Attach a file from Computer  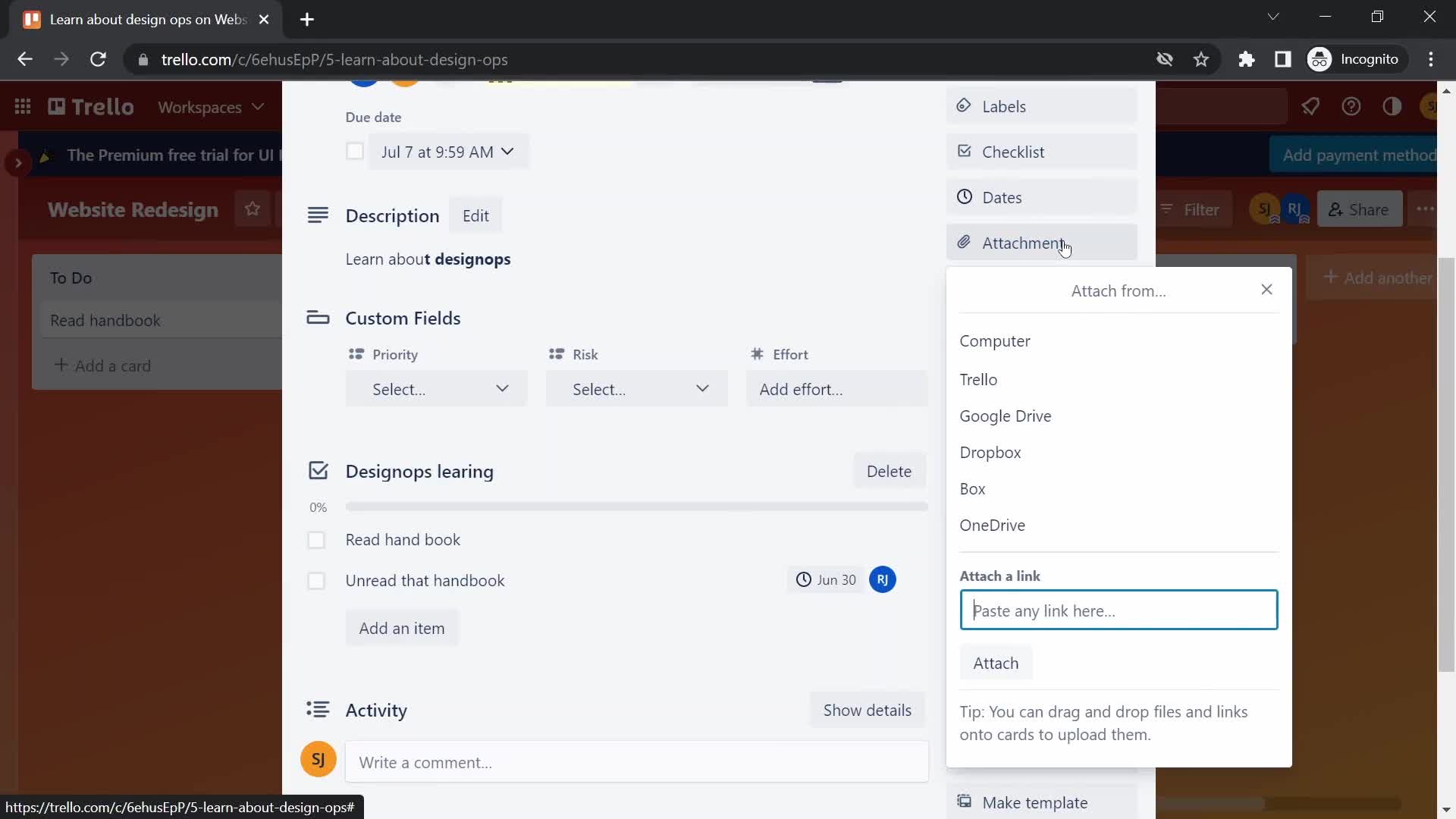[1119, 341]
